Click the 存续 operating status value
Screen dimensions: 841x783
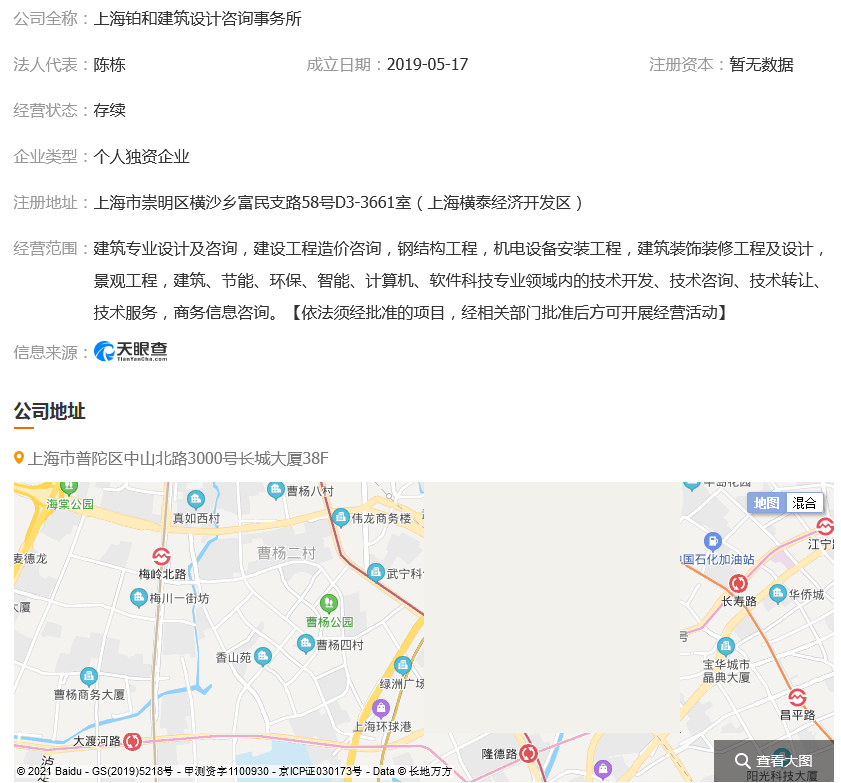click(109, 110)
